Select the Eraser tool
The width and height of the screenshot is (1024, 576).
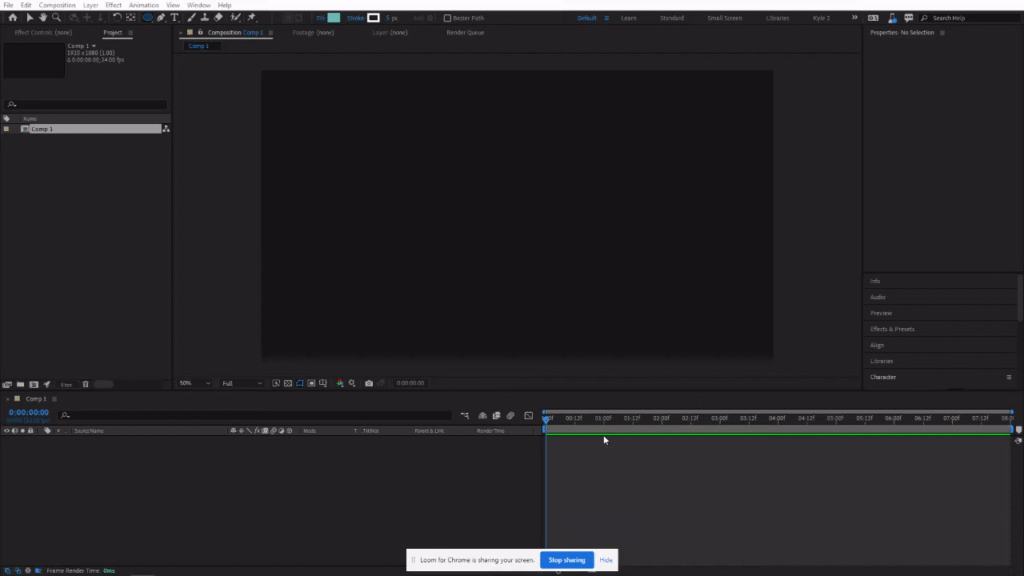(x=218, y=18)
